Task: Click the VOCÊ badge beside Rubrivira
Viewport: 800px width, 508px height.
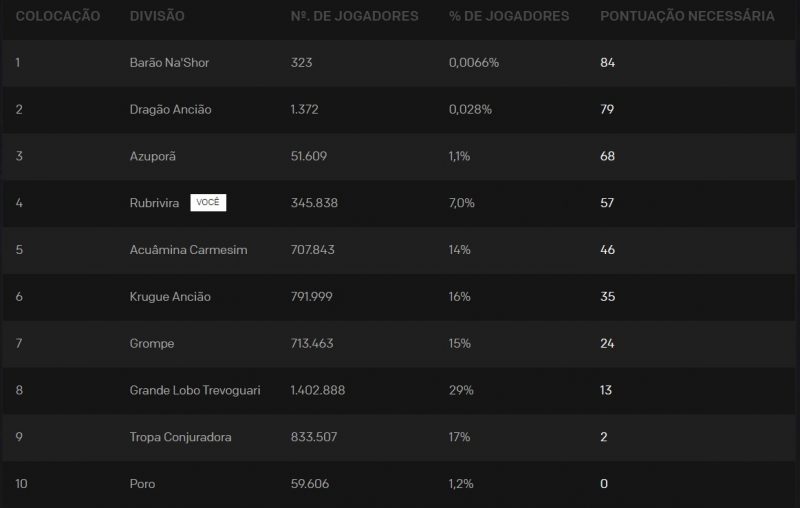Action: pos(208,203)
